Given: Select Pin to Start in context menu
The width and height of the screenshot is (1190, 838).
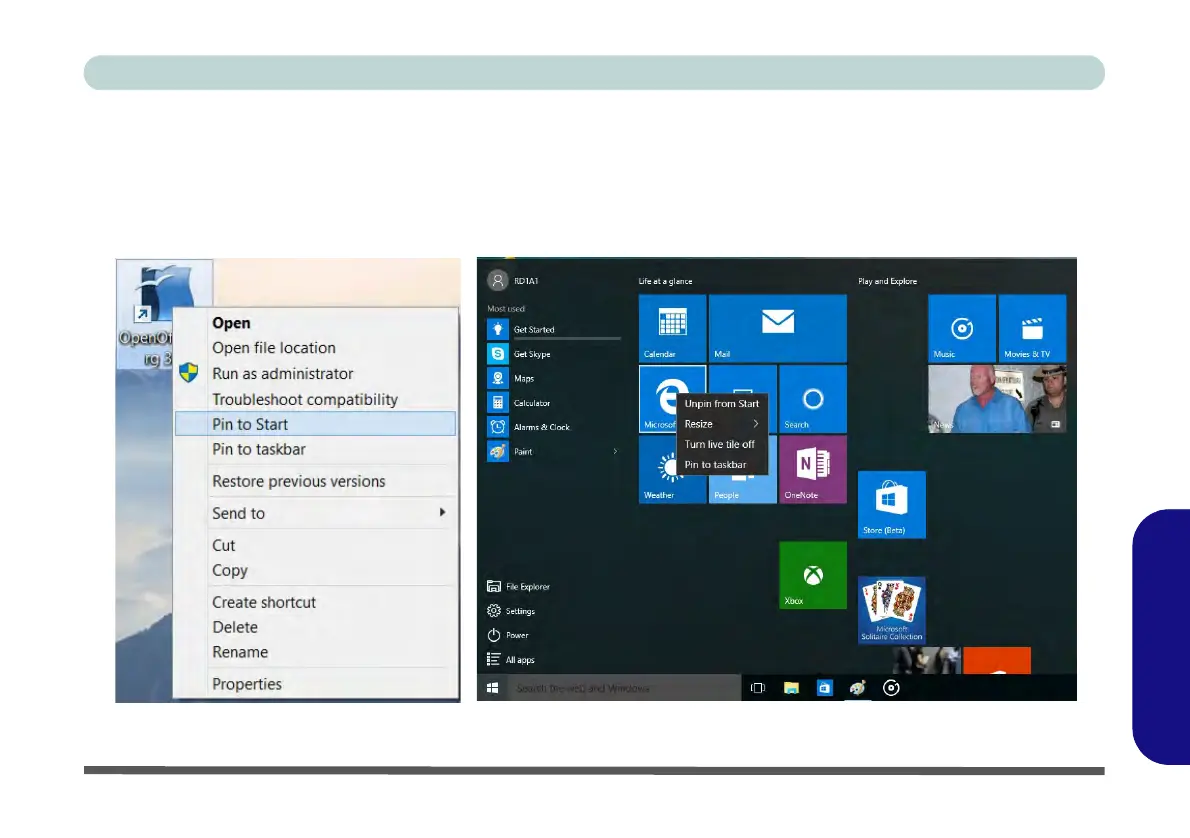Looking at the screenshot, I should click(315, 424).
